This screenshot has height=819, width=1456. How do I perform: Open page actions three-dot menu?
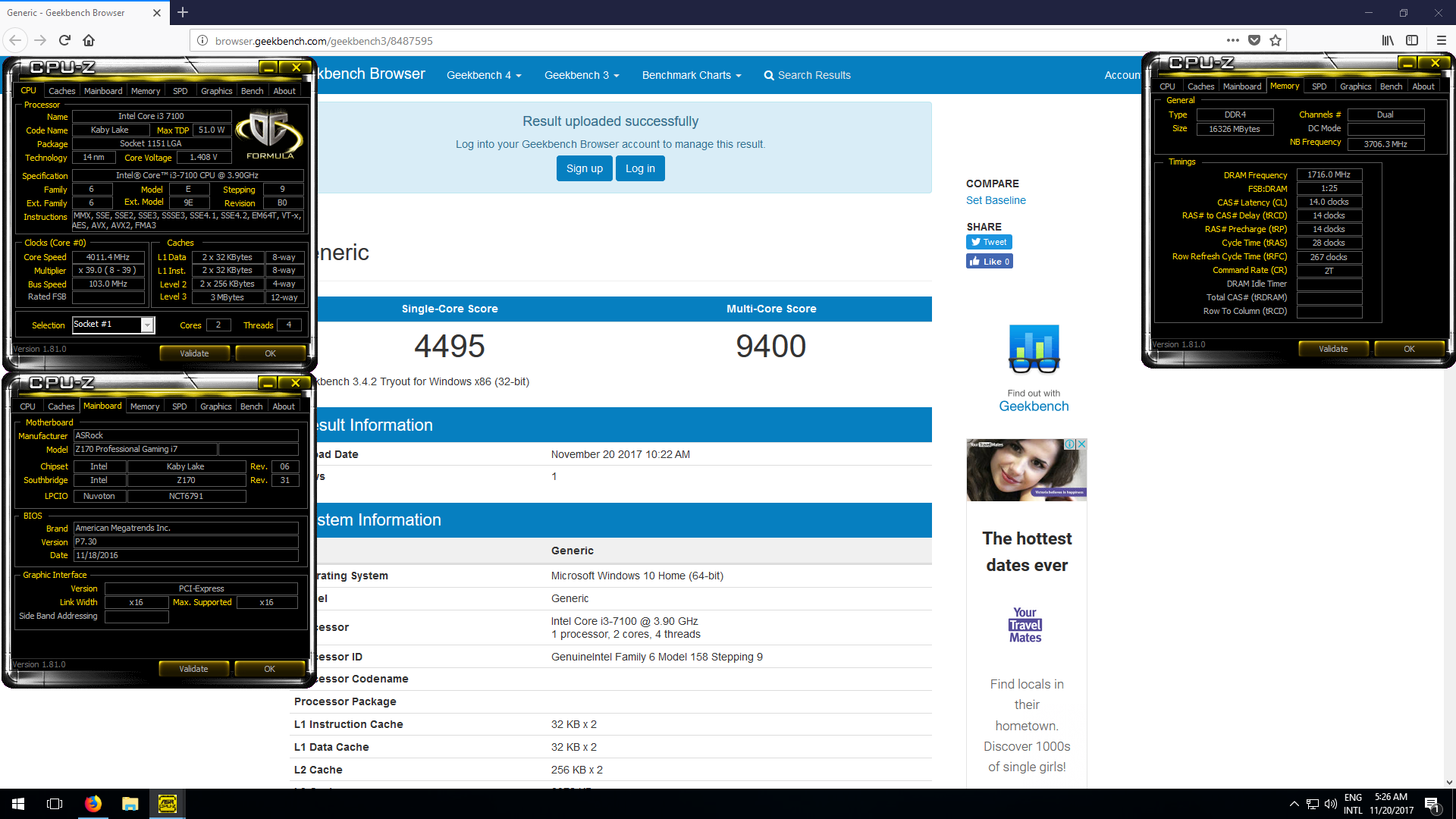point(1233,40)
